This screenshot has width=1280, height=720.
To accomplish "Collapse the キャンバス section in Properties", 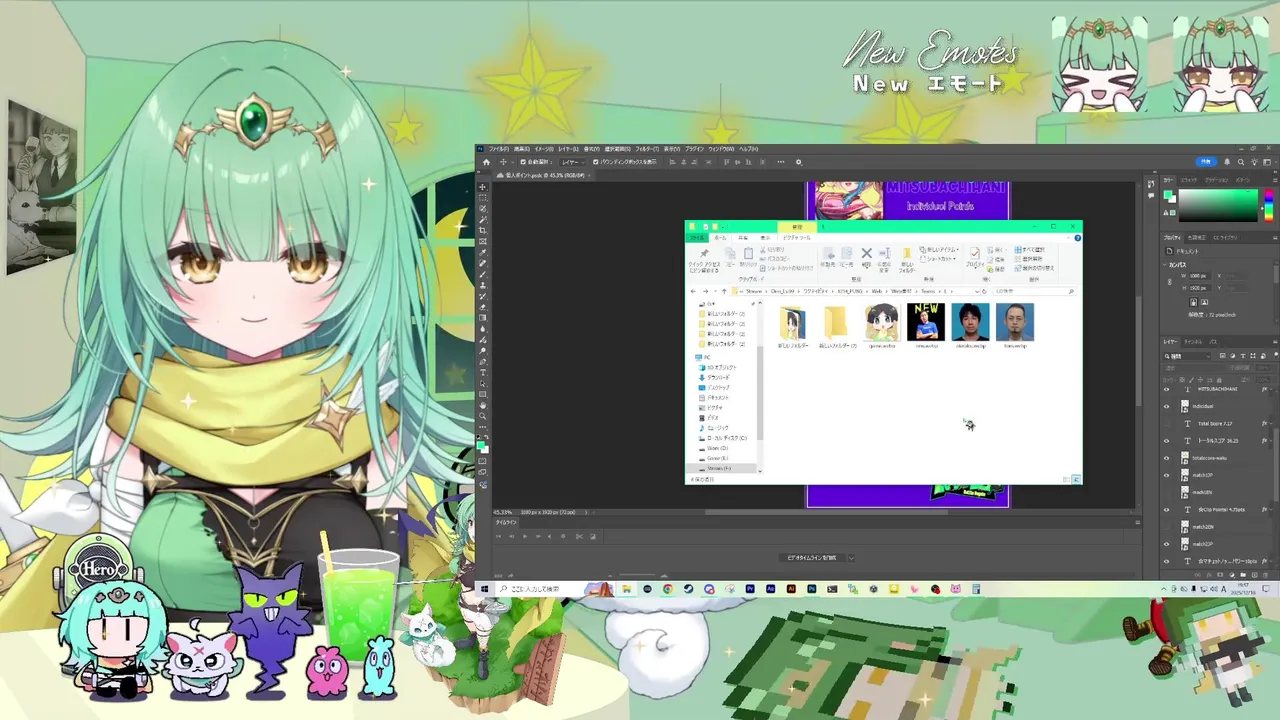I will (1165, 265).
